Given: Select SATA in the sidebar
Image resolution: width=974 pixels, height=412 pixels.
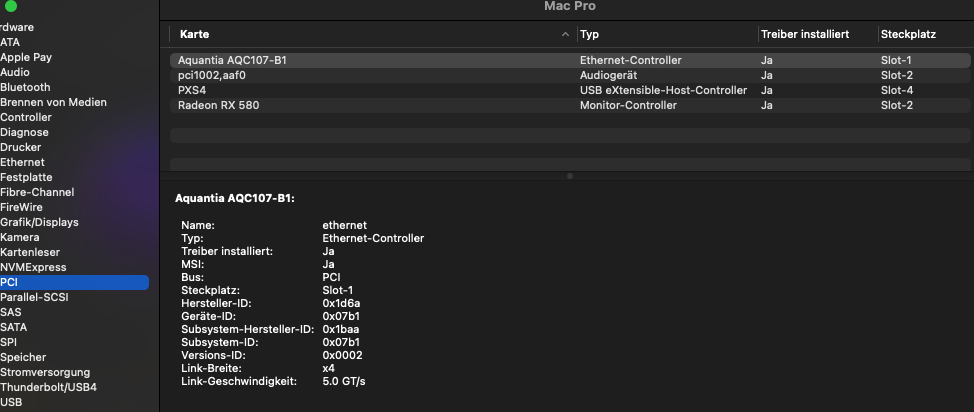Looking at the screenshot, I should coord(13,327).
